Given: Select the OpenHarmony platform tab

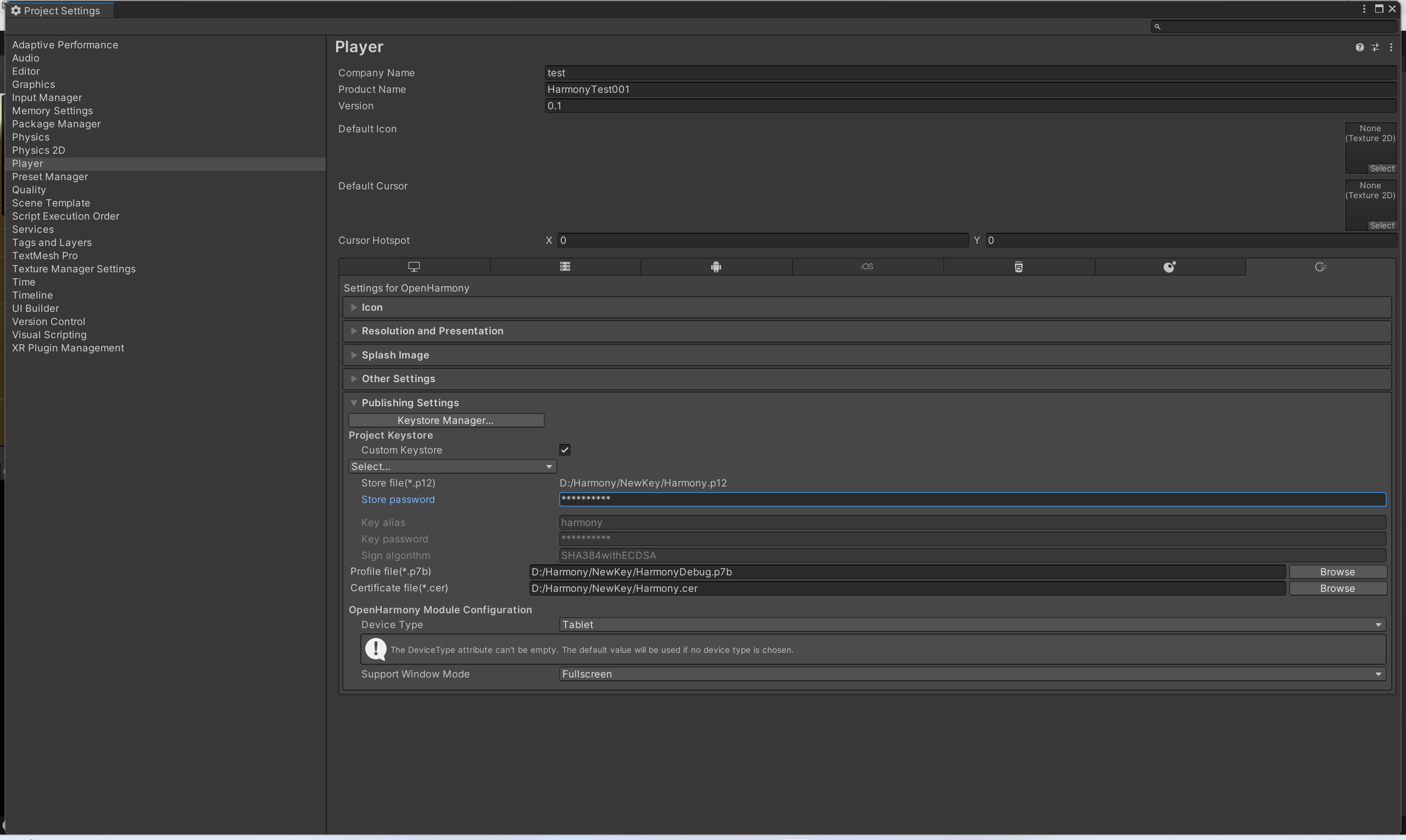Looking at the screenshot, I should click(x=1320, y=267).
